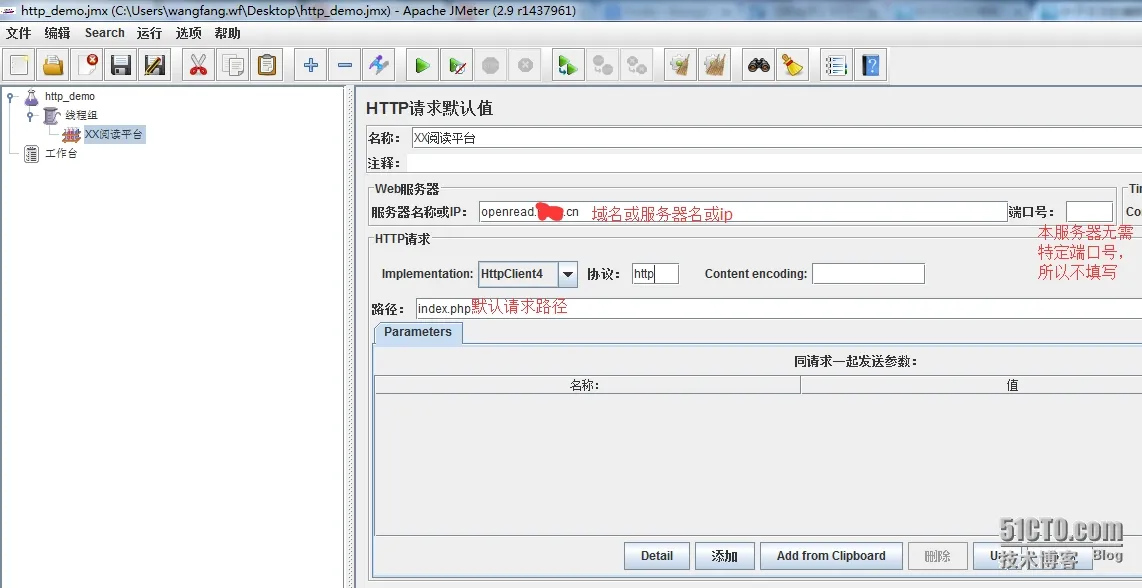The width and height of the screenshot is (1142, 588).
Task: Click the 路径 field with index.php
Action: click(x=779, y=308)
